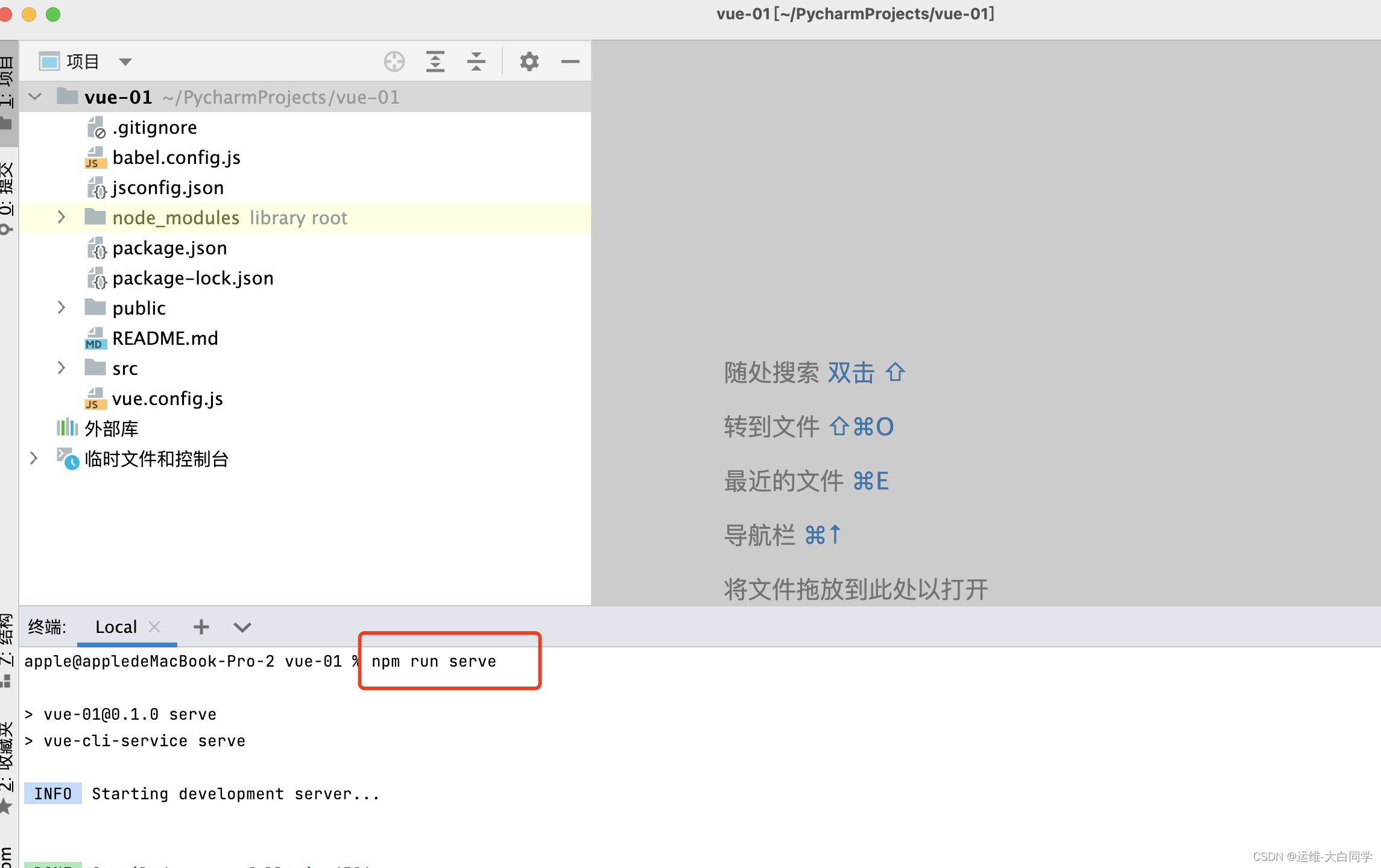Click 'vue-01@0.1.0 serve' terminal line

pyautogui.click(x=130, y=714)
